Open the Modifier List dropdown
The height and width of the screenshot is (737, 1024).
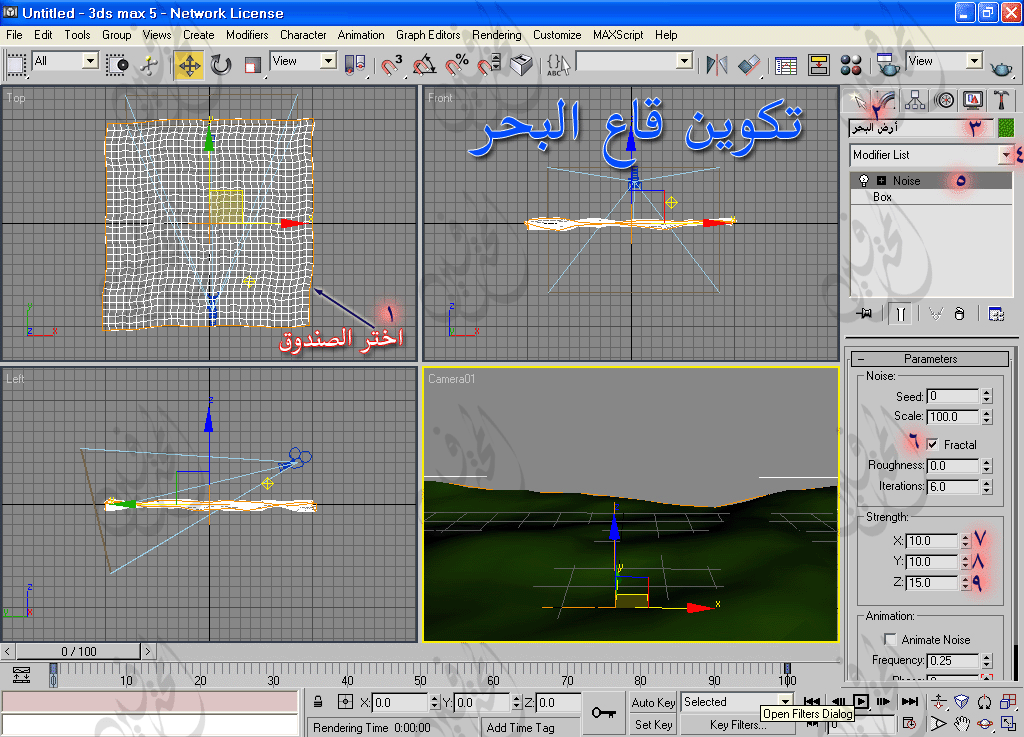pos(1005,155)
